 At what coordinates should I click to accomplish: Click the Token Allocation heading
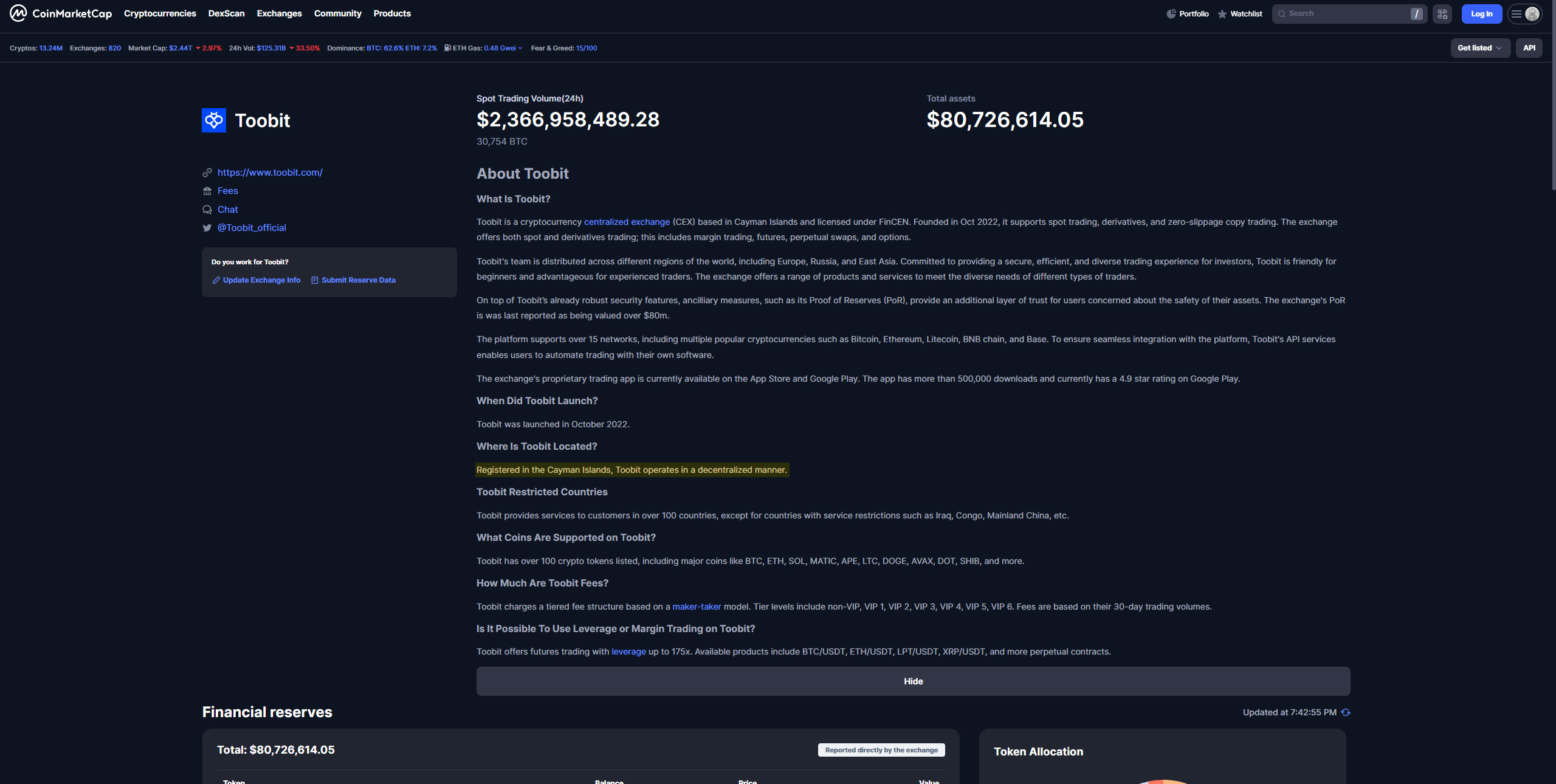(1038, 752)
